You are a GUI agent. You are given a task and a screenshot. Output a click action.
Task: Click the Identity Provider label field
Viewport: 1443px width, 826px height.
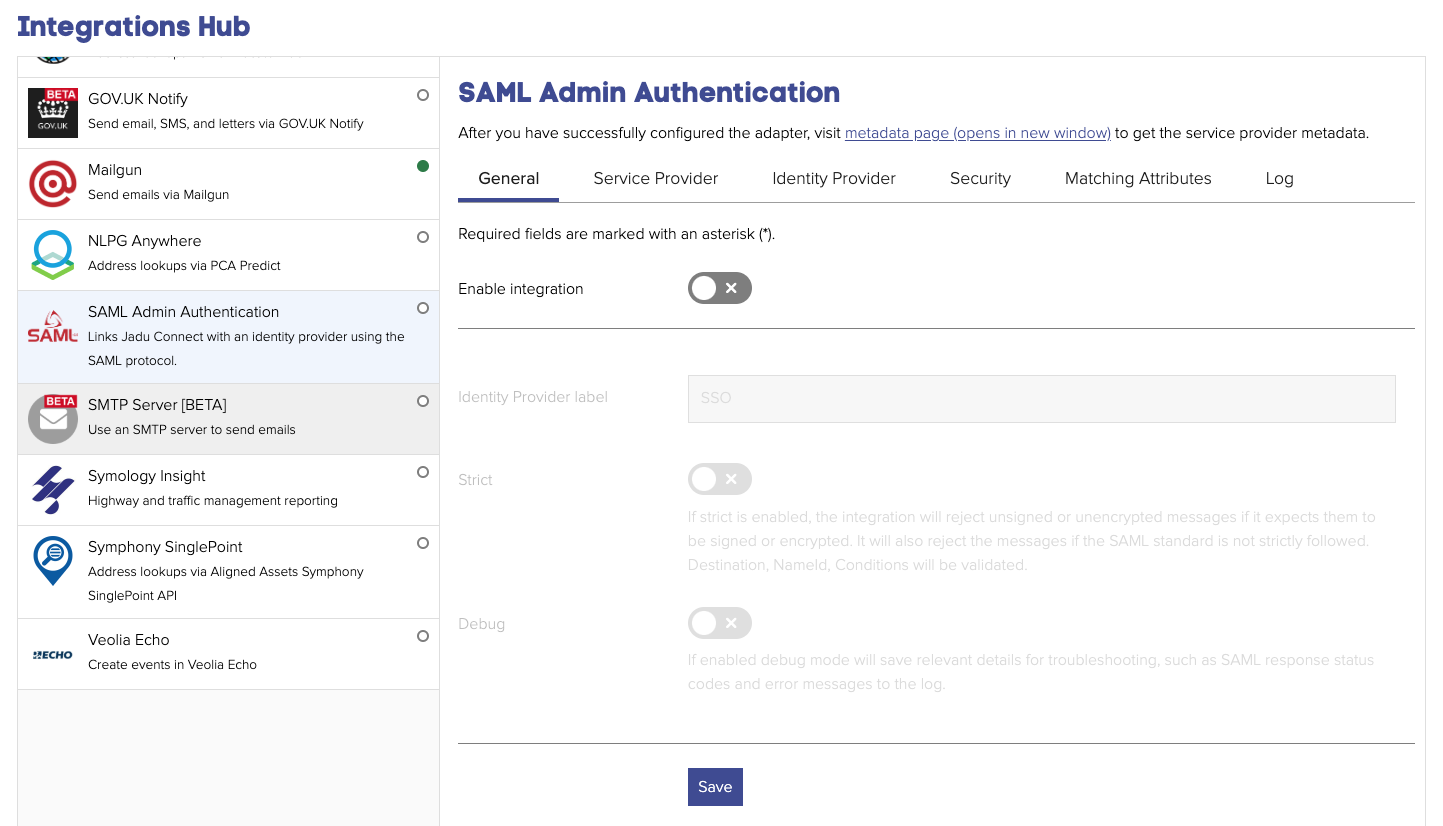point(1042,398)
